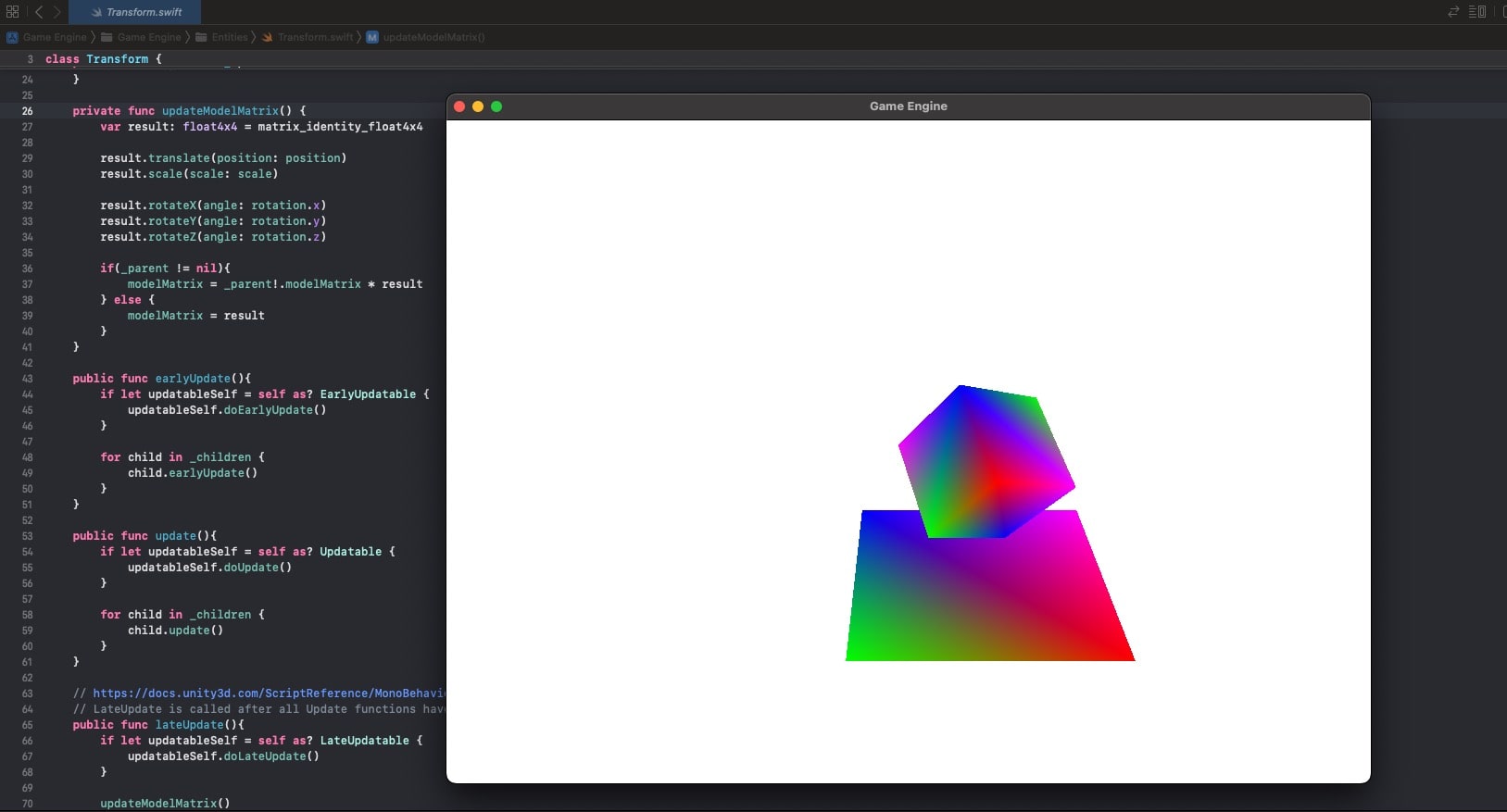Click 'updatableSelf.doLateUpdate()' call

click(223, 756)
